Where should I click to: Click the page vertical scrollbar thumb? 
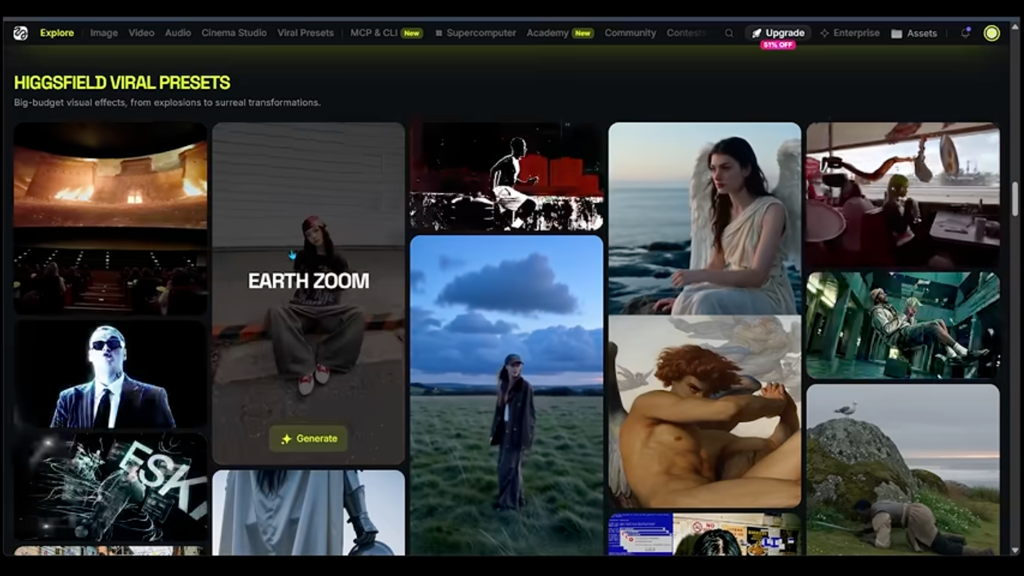tap(1015, 199)
